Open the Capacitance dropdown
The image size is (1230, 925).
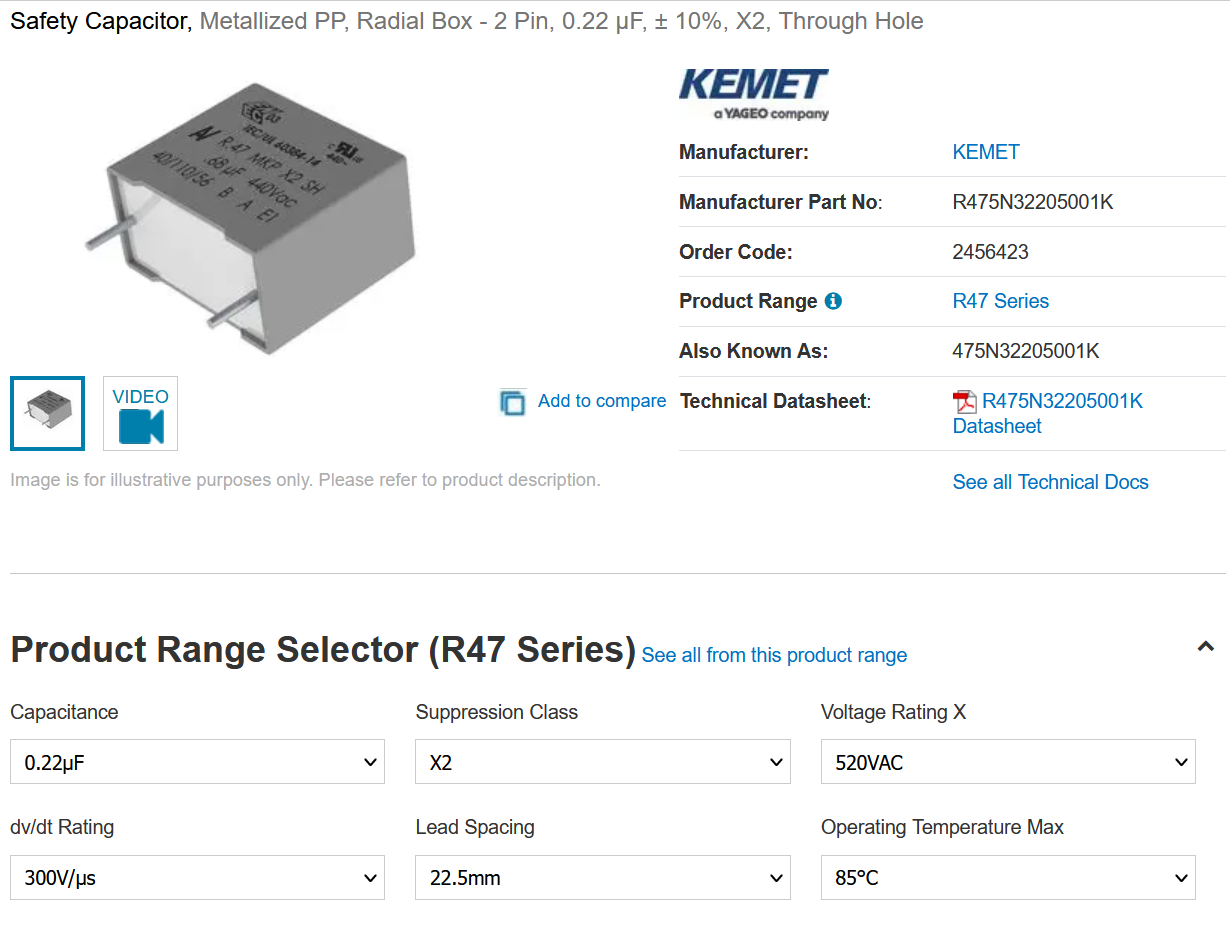197,762
